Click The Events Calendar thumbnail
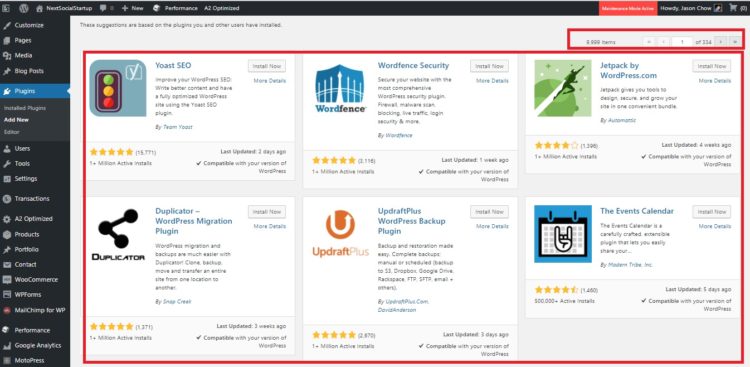The width and height of the screenshot is (750, 367). click(x=563, y=234)
